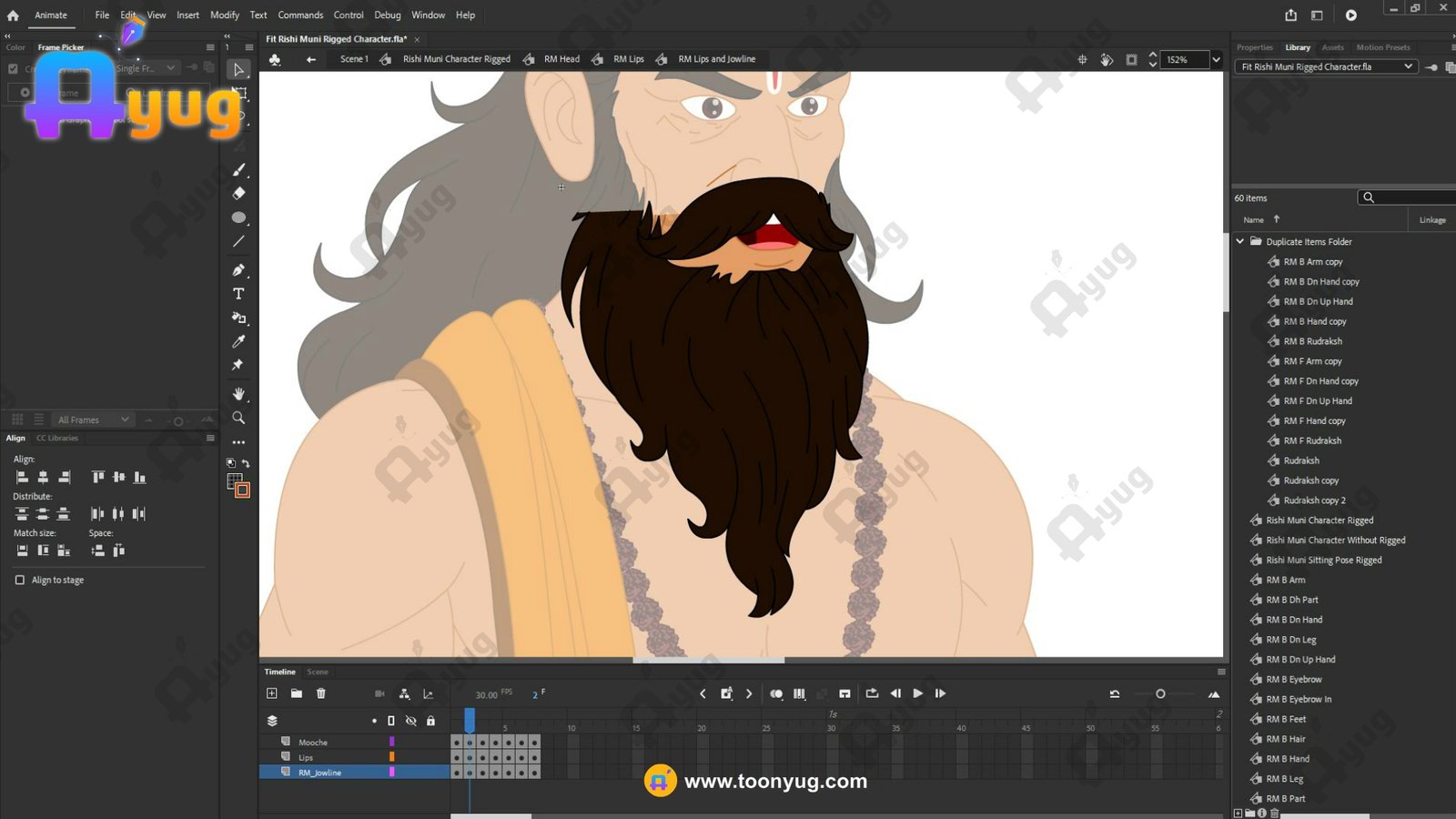Screen dimensions: 1456x819
Task: Collapse the Duplicate Items Folder
Action: pos(1239,242)
